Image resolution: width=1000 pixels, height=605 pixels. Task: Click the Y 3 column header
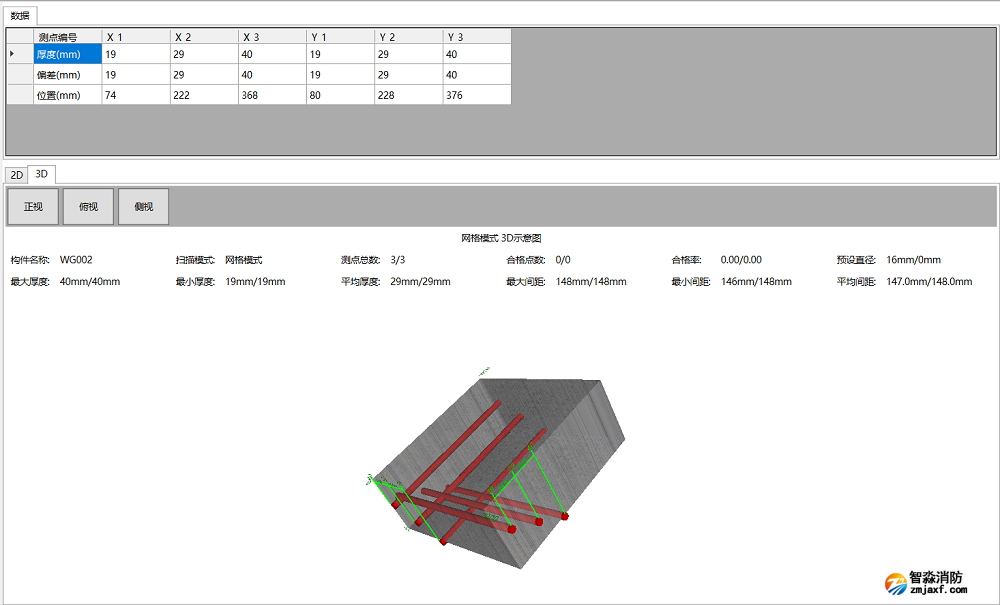[476, 36]
